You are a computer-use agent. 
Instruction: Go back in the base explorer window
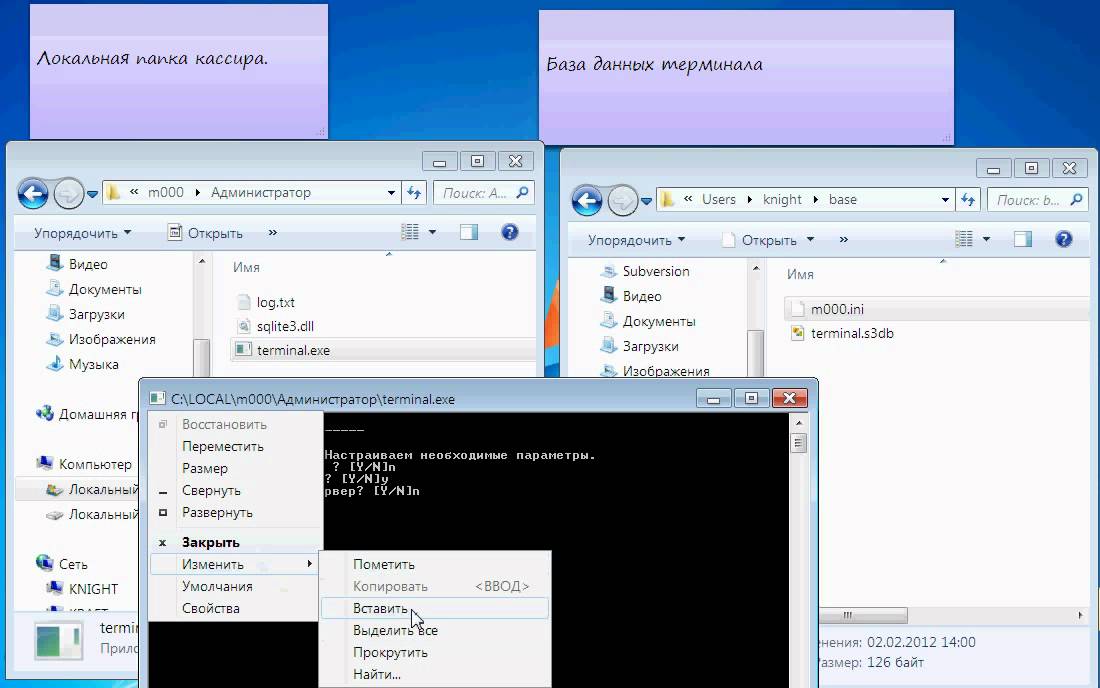tap(587, 201)
